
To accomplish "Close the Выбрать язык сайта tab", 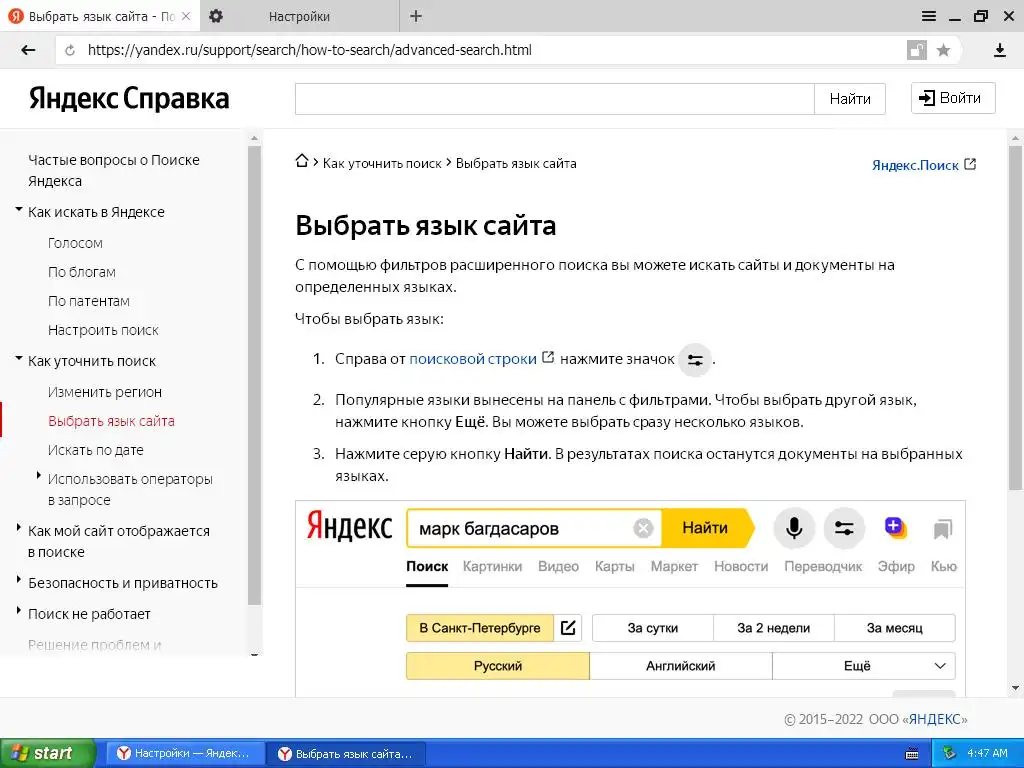I will click(x=186, y=16).
